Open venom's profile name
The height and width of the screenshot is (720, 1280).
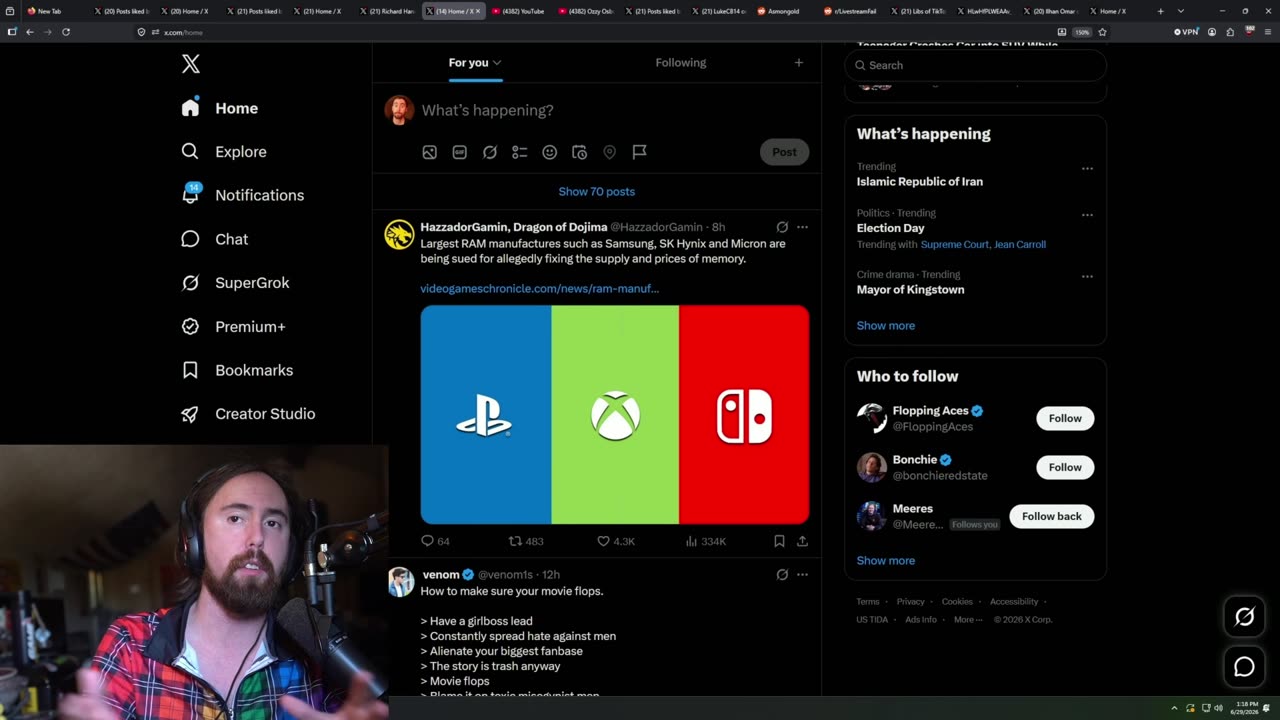click(x=440, y=575)
